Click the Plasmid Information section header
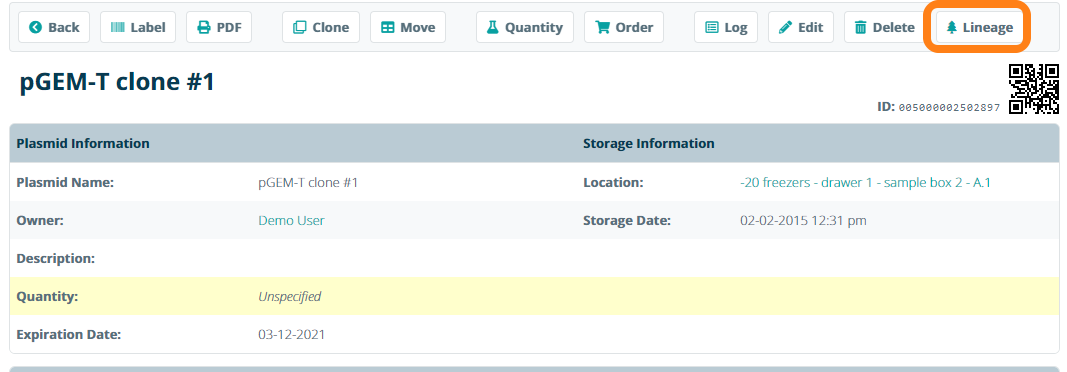Image resolution: width=1067 pixels, height=372 pixels. click(83, 143)
